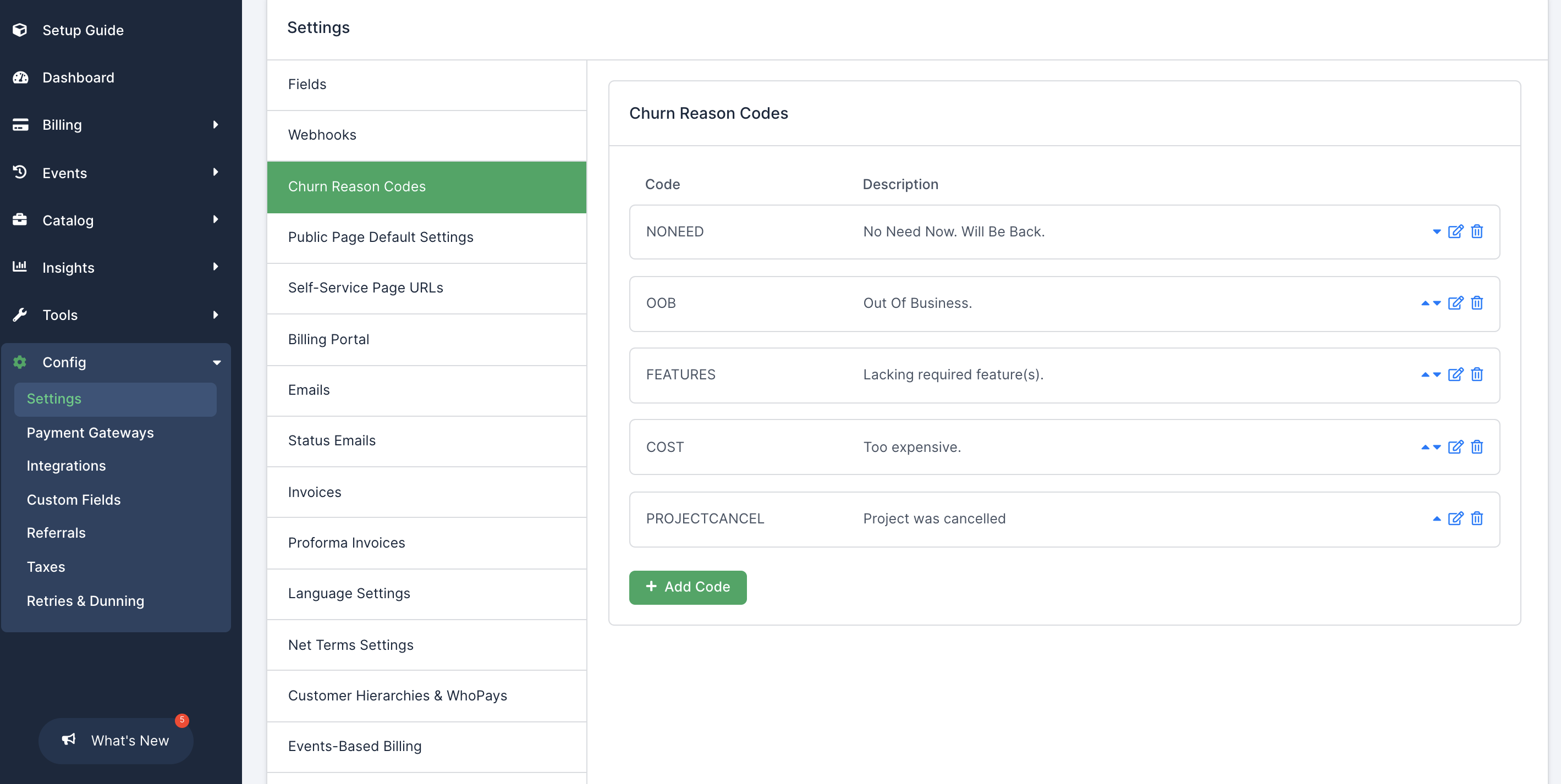Open What's New announcements
The image size is (1561, 784).
[116, 741]
